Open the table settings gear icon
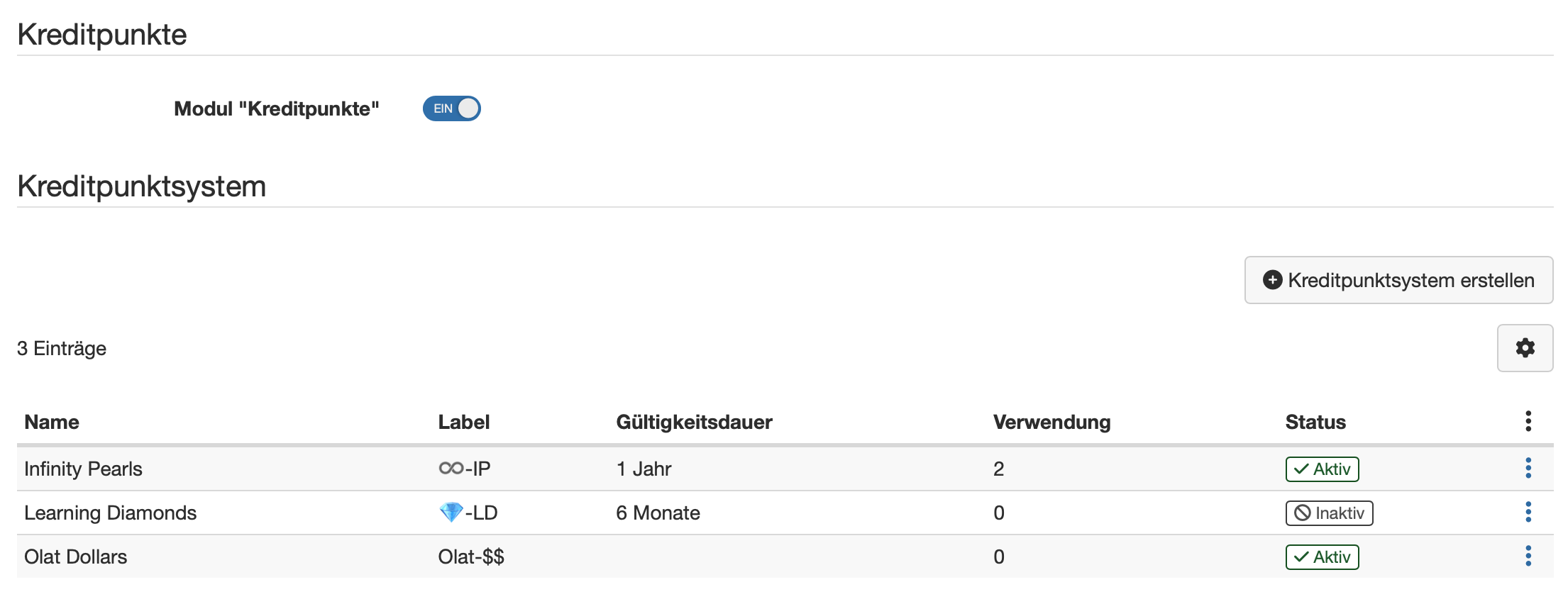Screen dimensions: 1568x604 click(x=1524, y=348)
